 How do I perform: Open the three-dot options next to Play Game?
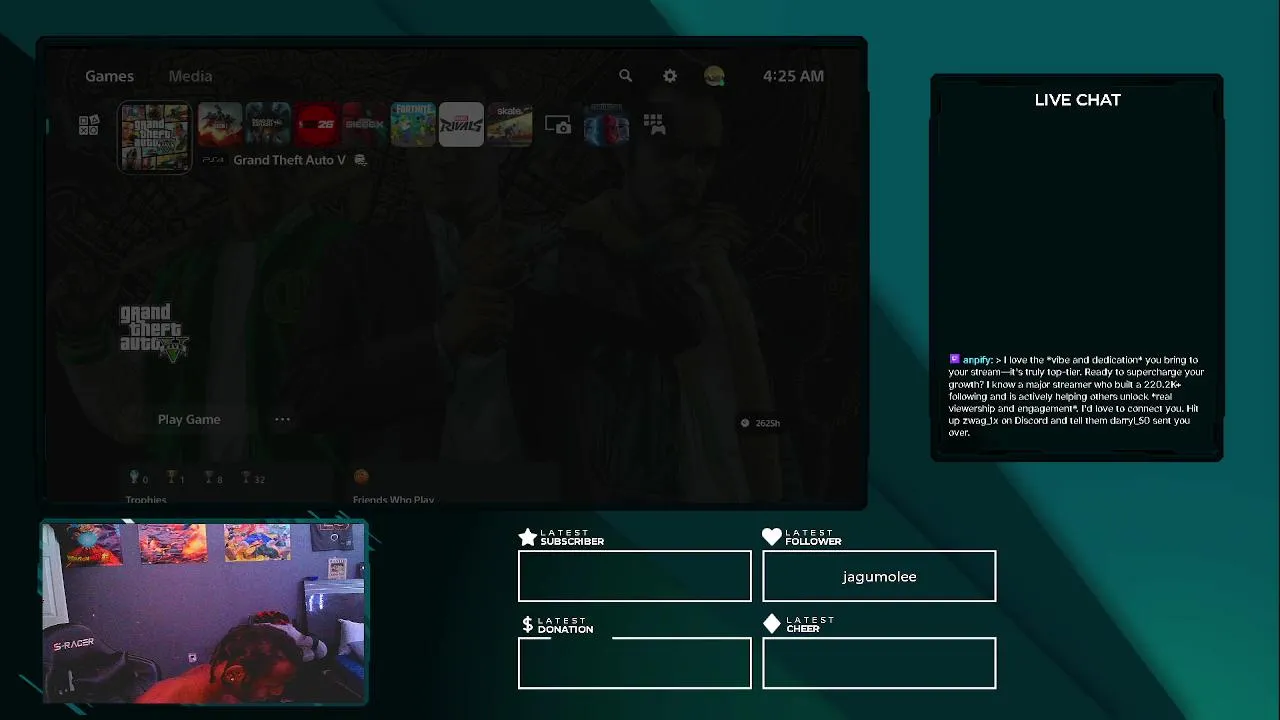click(x=282, y=419)
